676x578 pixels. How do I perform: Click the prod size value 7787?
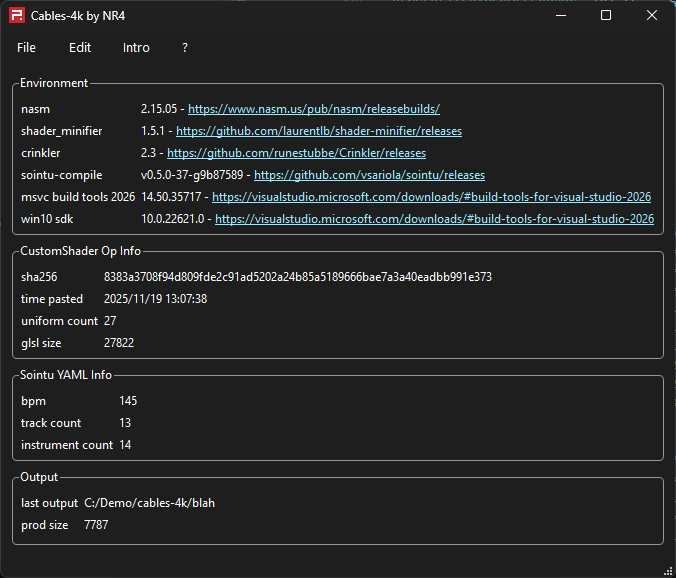coord(96,525)
